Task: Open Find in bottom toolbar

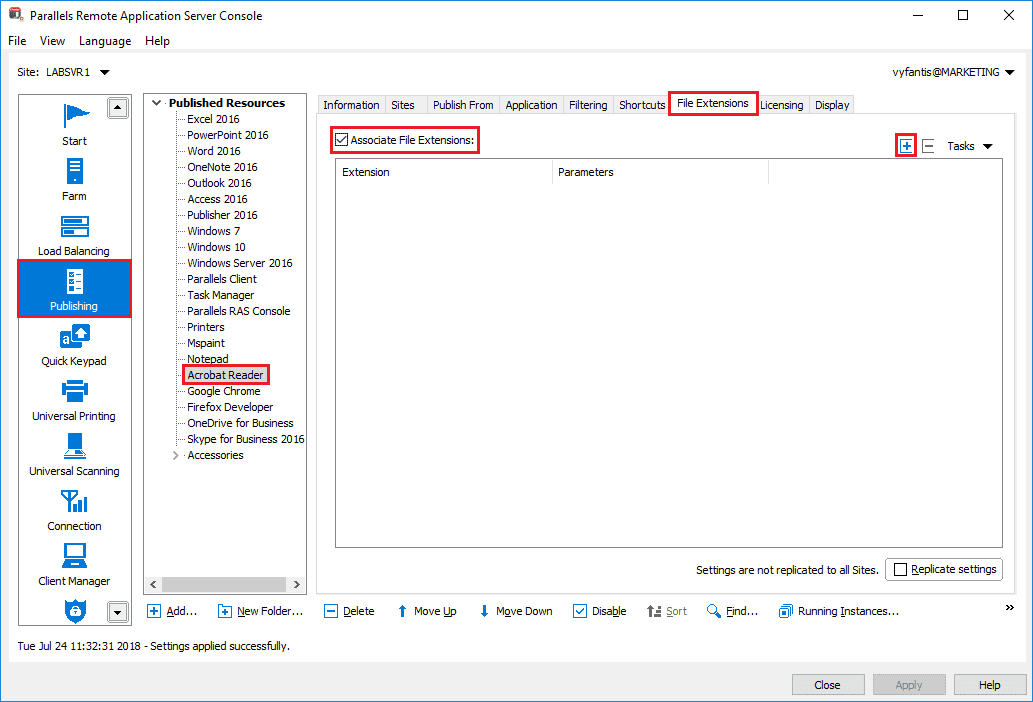Action: (x=732, y=611)
